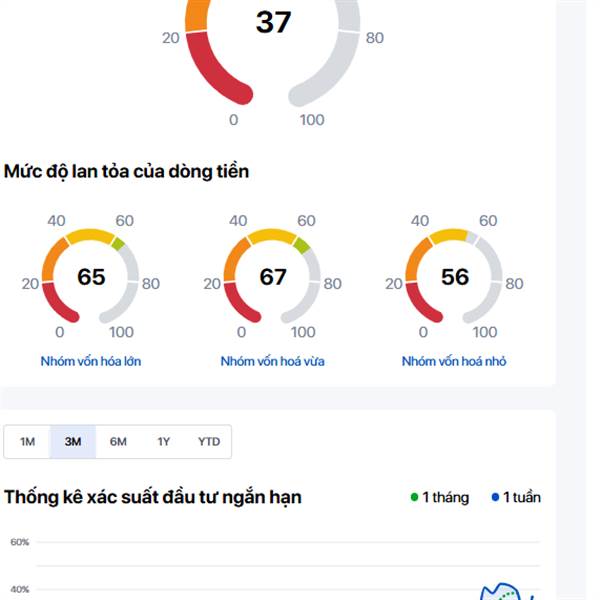
Task: Switch to the YTD tab
Action: pos(209,442)
